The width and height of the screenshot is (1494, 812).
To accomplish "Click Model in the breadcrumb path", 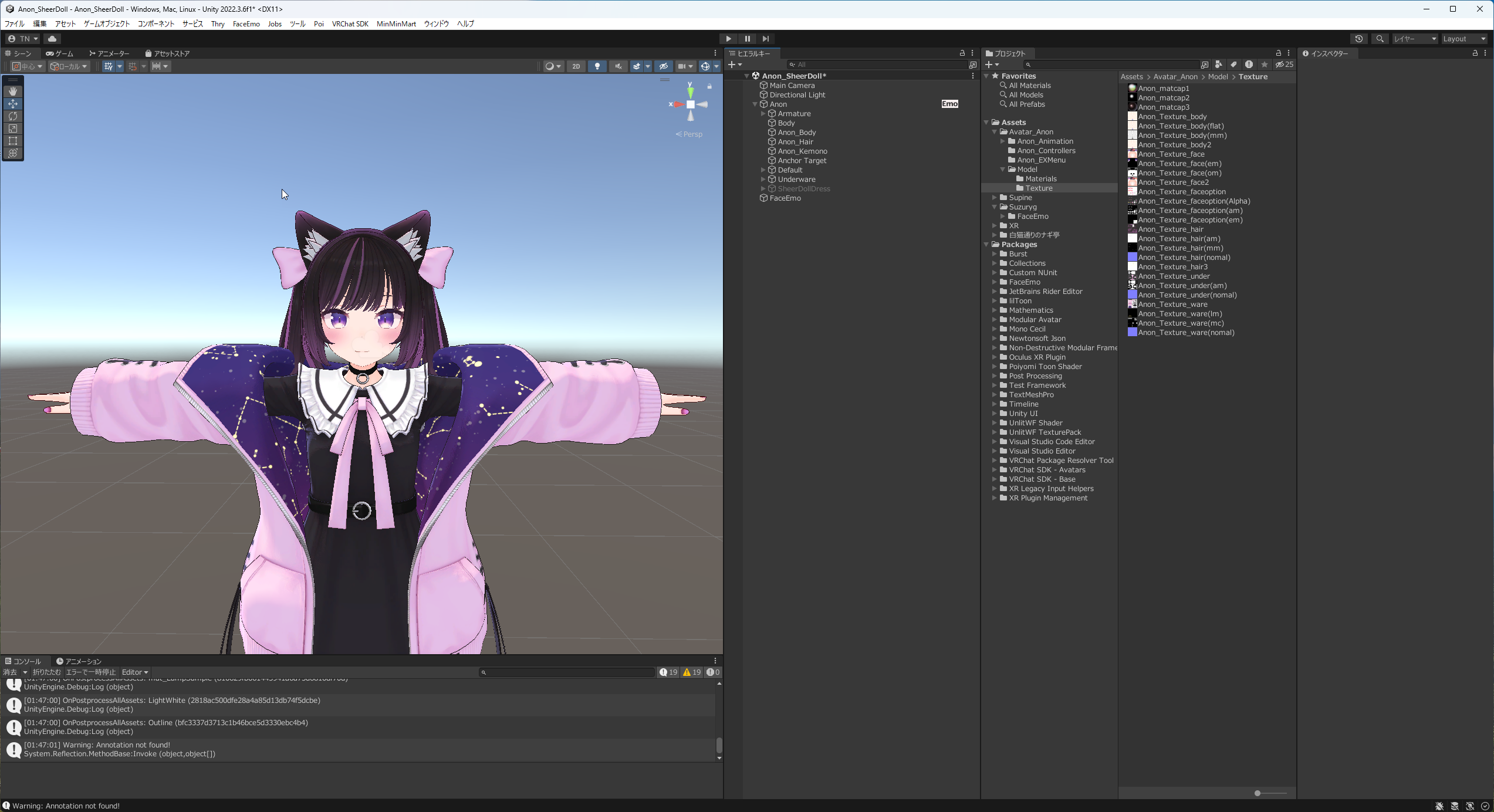I will tap(1218, 77).
